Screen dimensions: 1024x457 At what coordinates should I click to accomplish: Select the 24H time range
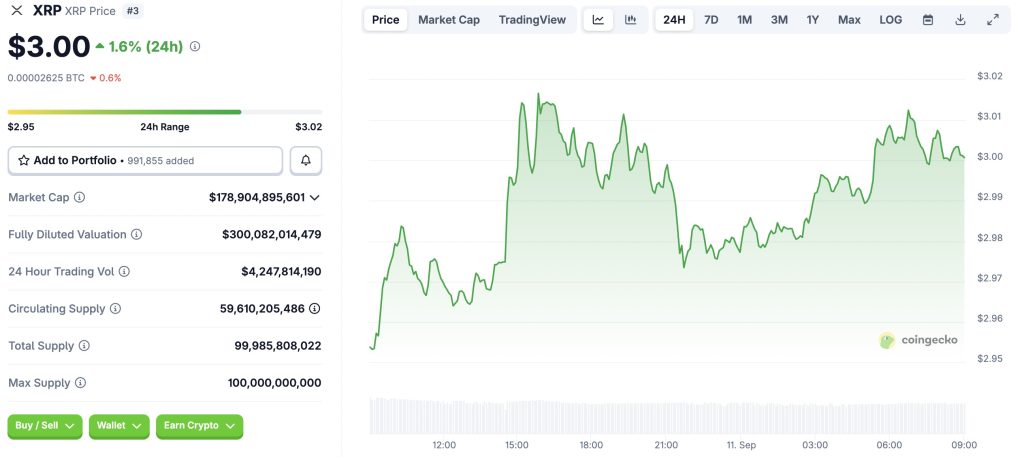tap(674, 20)
